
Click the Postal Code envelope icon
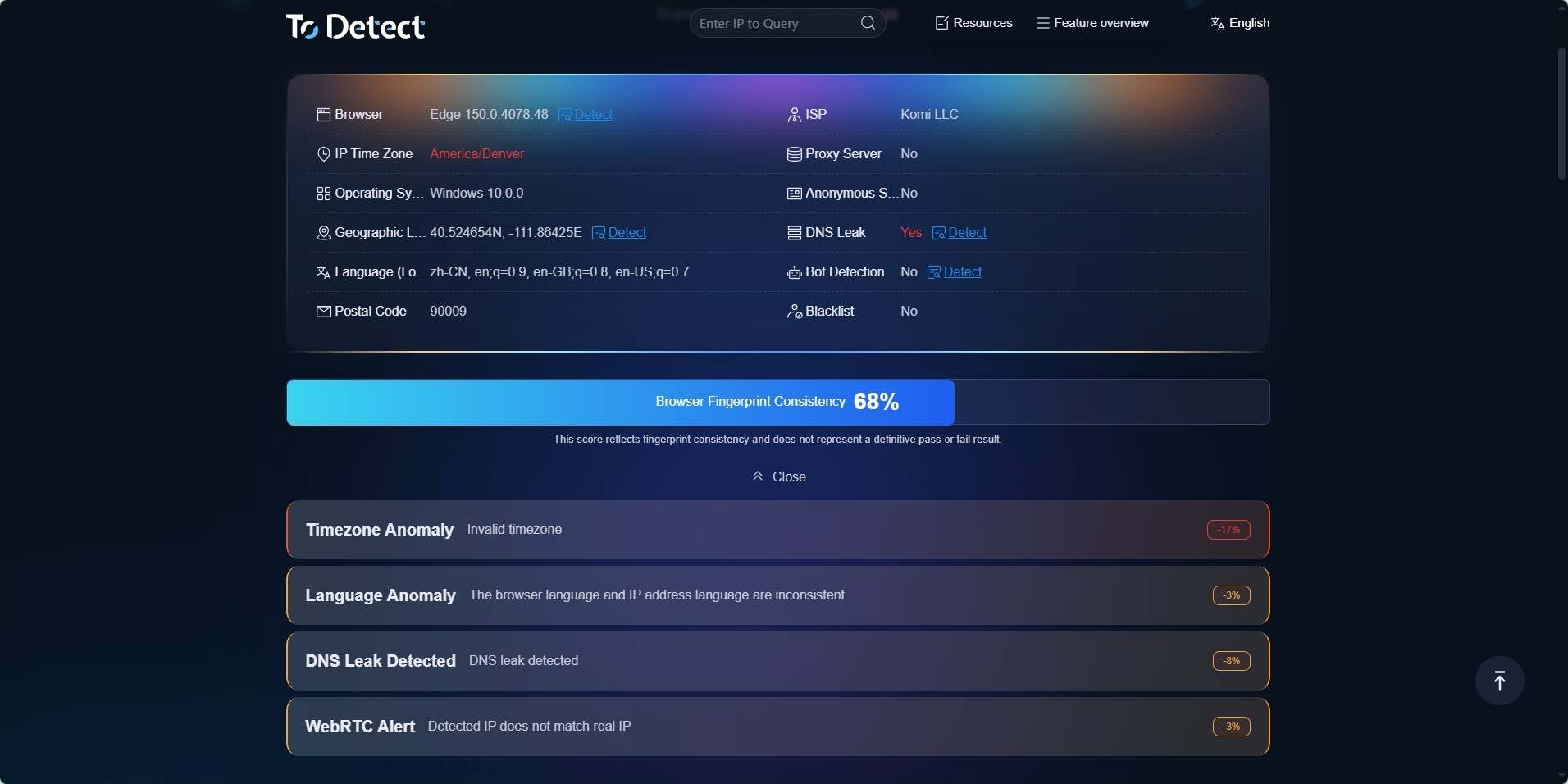[x=324, y=312]
